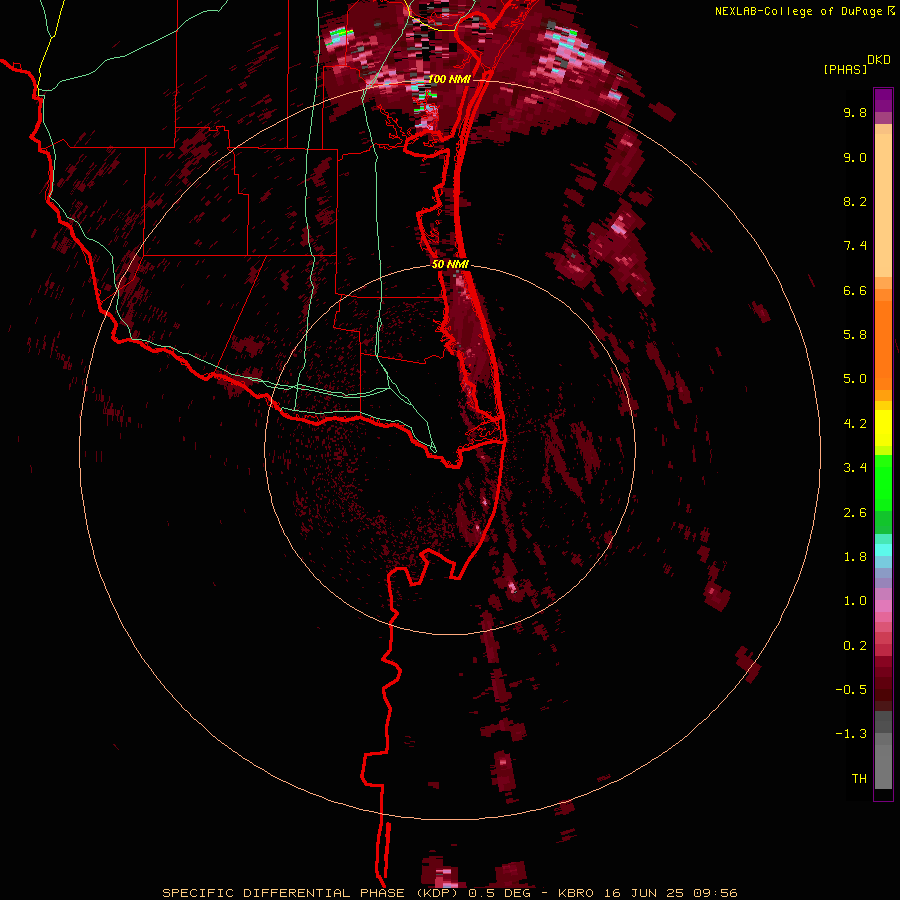Click the 7.4 value on the color scale
The width and height of the screenshot is (900, 900).
855,246
